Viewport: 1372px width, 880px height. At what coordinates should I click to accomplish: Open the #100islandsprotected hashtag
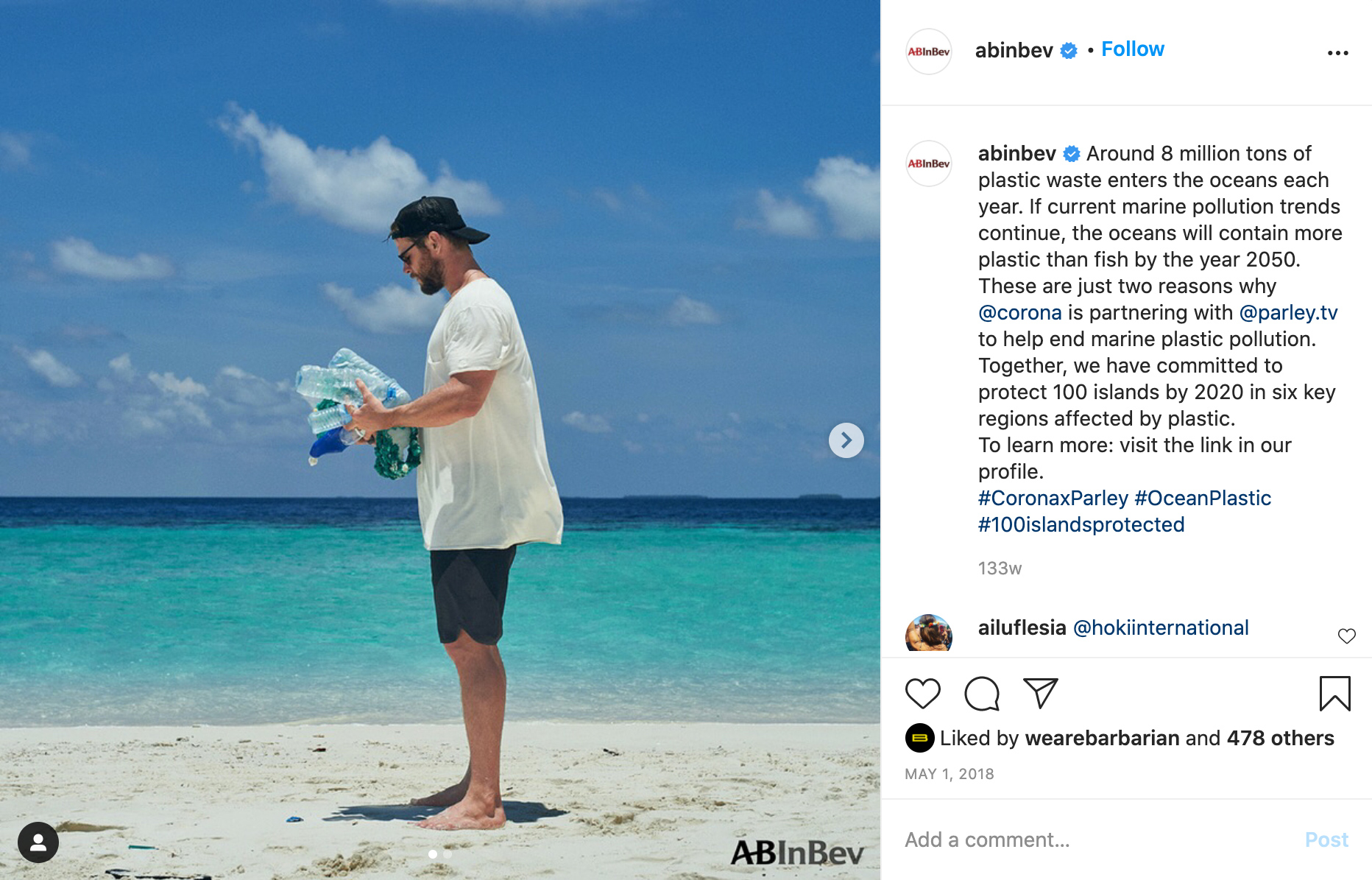pos(1081,524)
